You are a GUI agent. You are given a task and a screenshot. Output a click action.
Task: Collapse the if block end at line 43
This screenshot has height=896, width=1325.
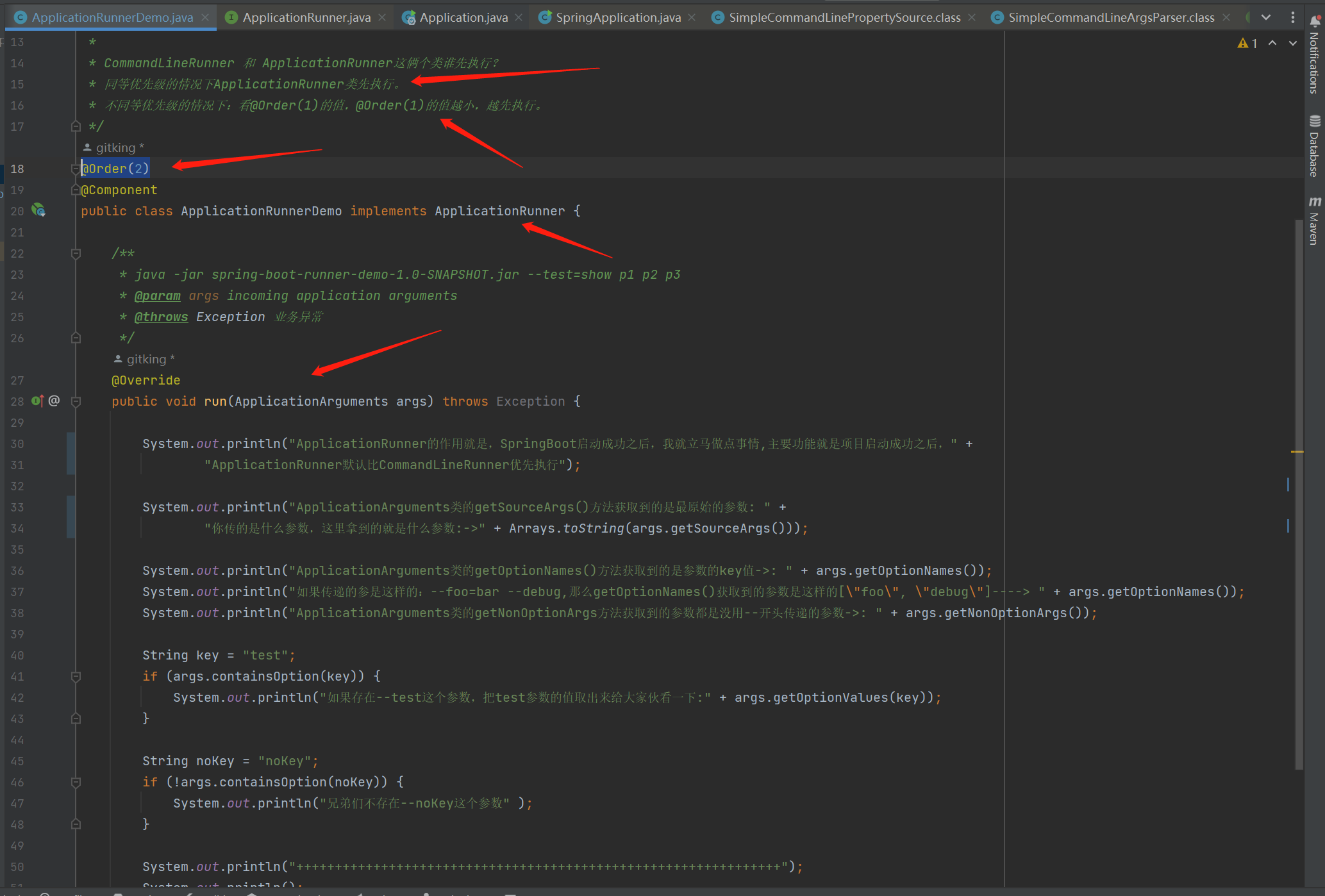(x=76, y=718)
